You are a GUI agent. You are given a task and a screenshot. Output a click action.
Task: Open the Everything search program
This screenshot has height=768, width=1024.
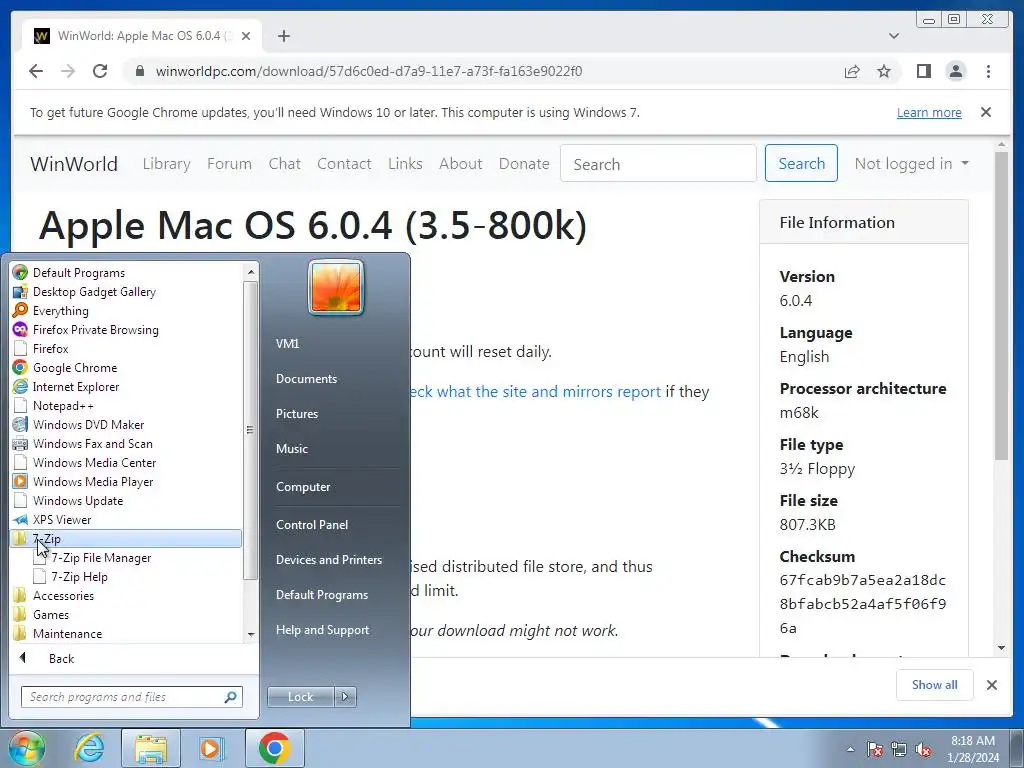pos(60,310)
